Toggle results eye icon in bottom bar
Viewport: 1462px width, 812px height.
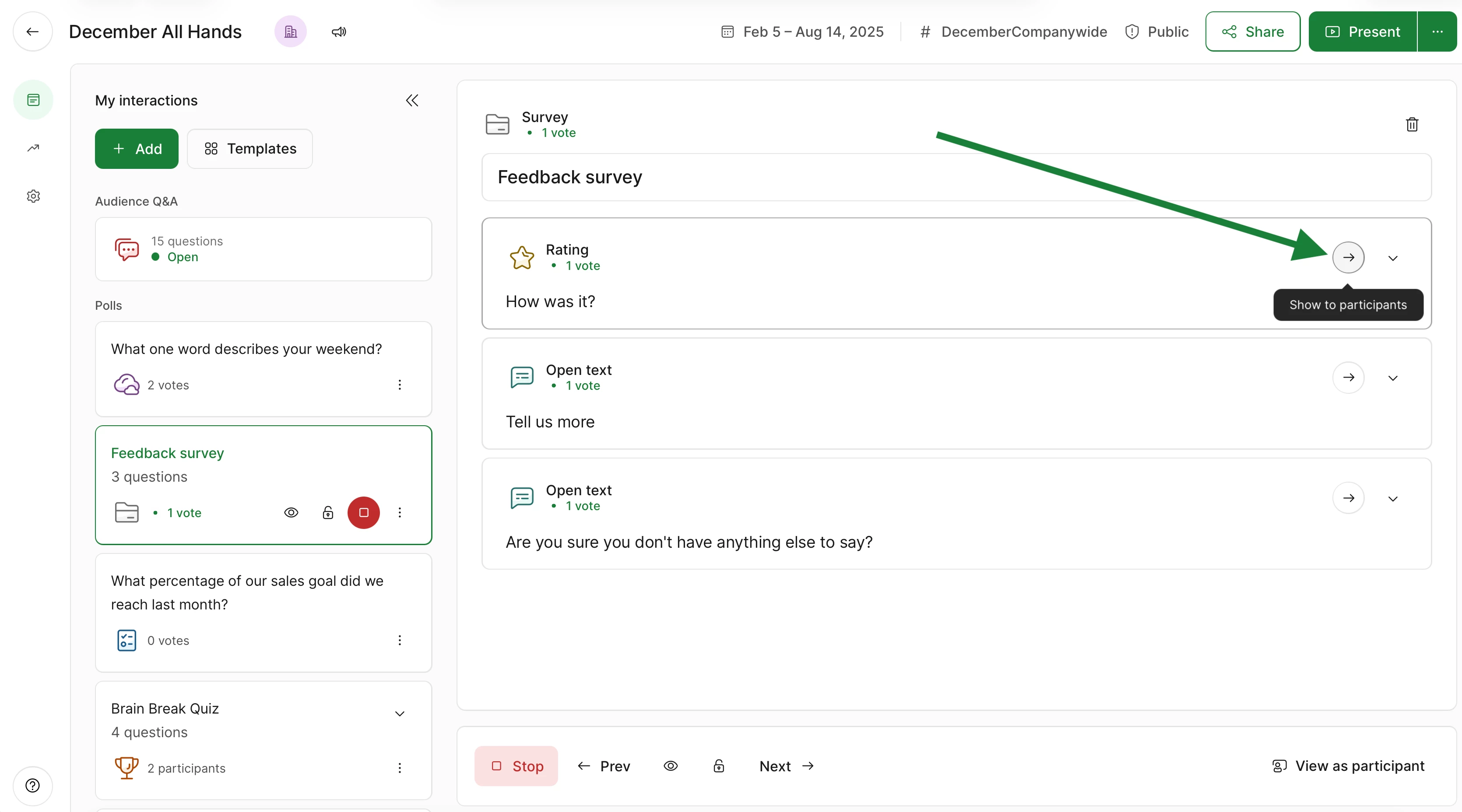(670, 766)
